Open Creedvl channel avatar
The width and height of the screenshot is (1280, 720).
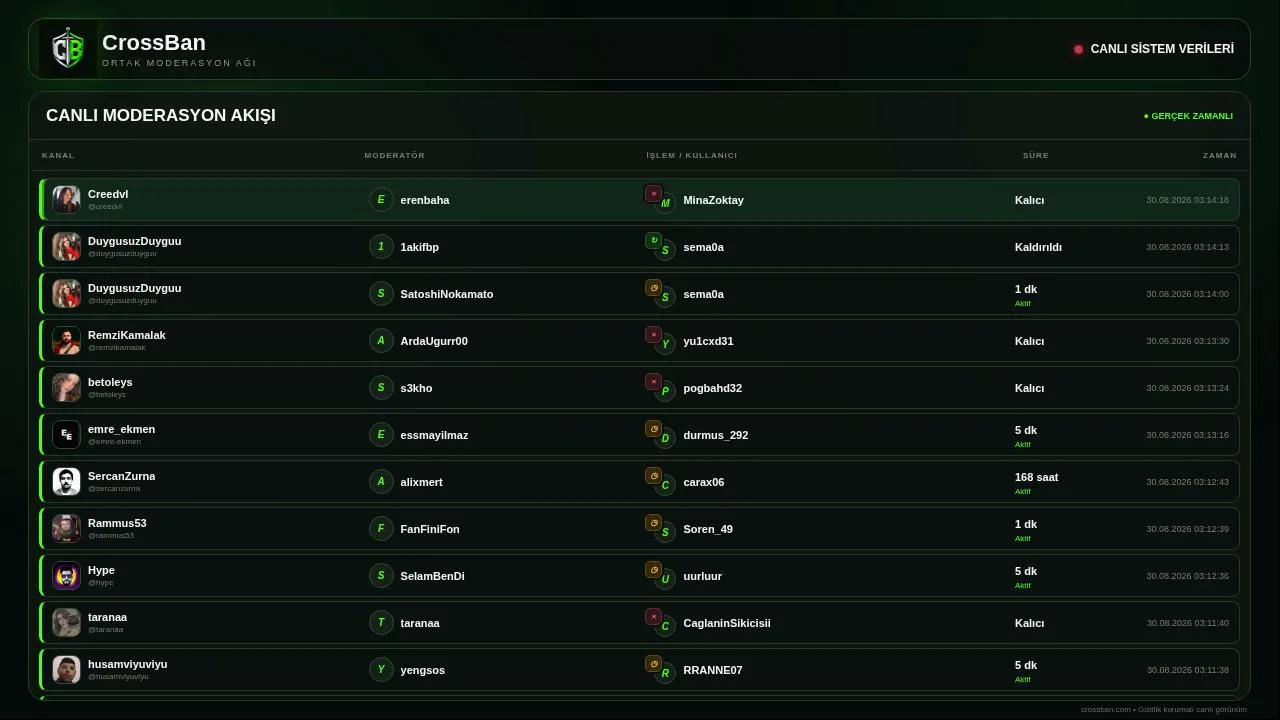tap(66, 200)
